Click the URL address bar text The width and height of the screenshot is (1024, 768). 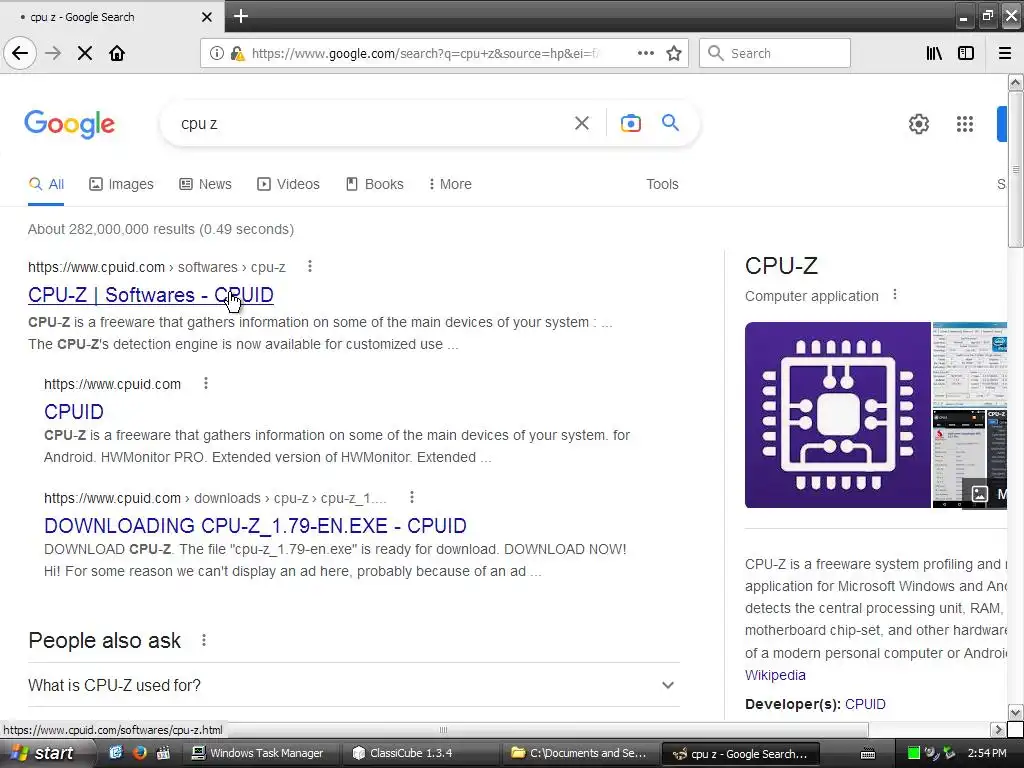[x=424, y=54]
